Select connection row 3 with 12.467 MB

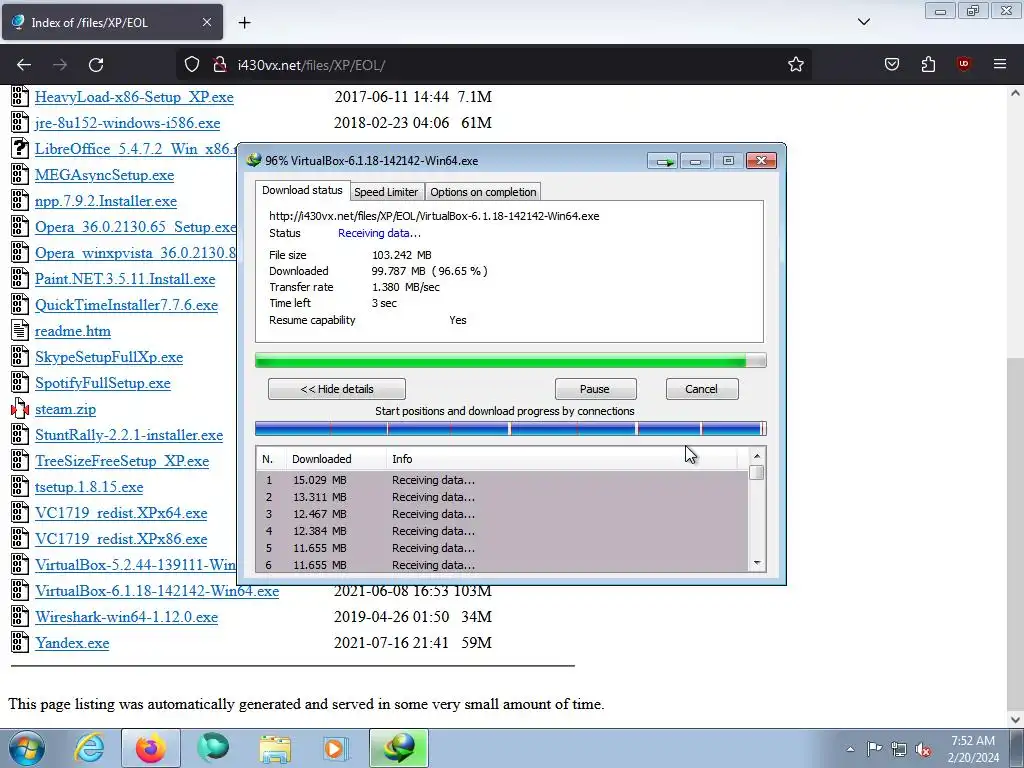click(502, 514)
